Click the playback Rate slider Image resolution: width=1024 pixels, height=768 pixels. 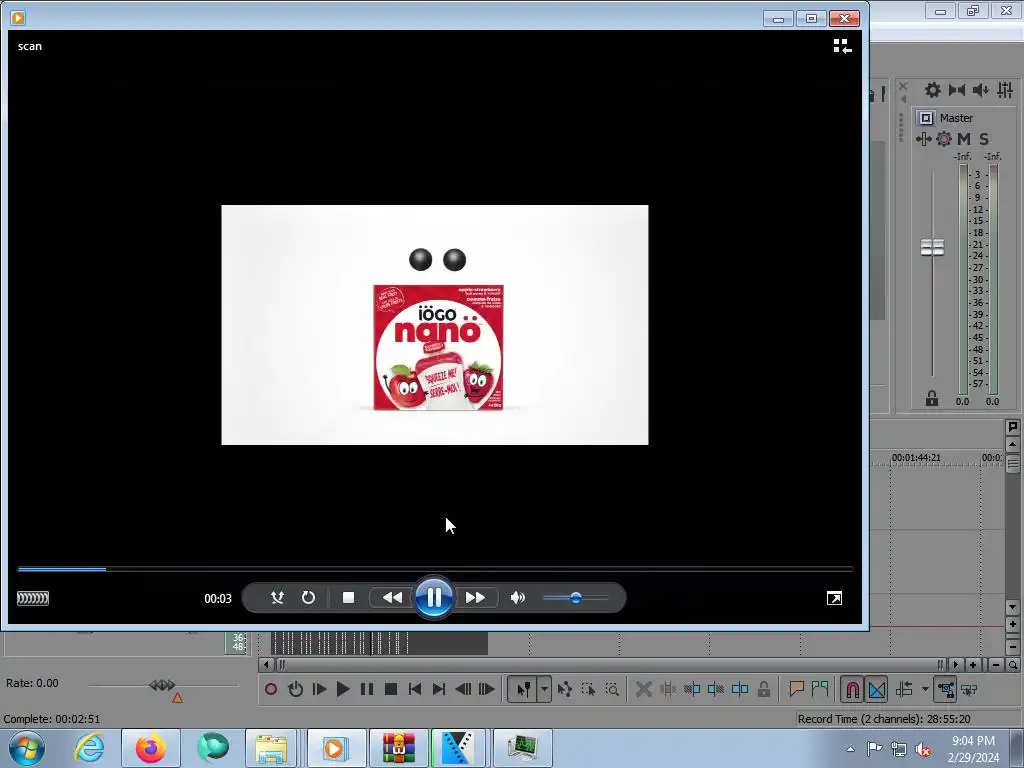click(x=162, y=685)
